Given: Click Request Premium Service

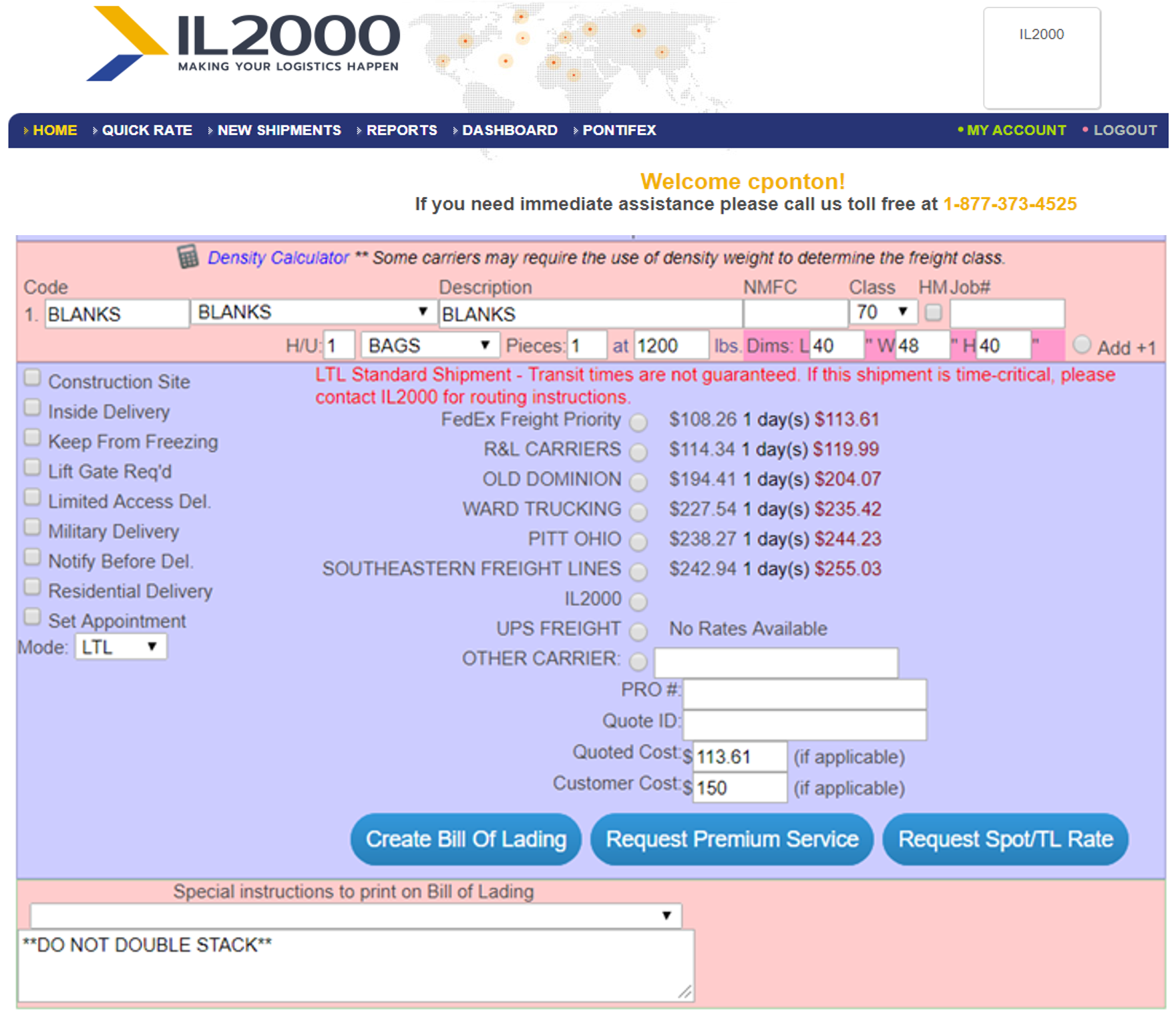Looking at the screenshot, I should (732, 839).
